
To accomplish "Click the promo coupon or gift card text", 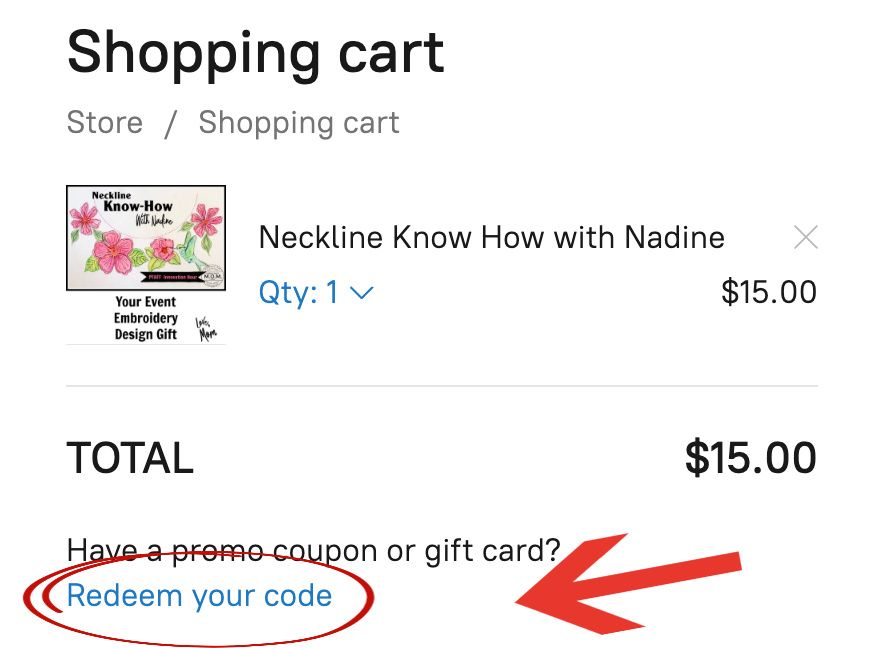I will coord(313,550).
